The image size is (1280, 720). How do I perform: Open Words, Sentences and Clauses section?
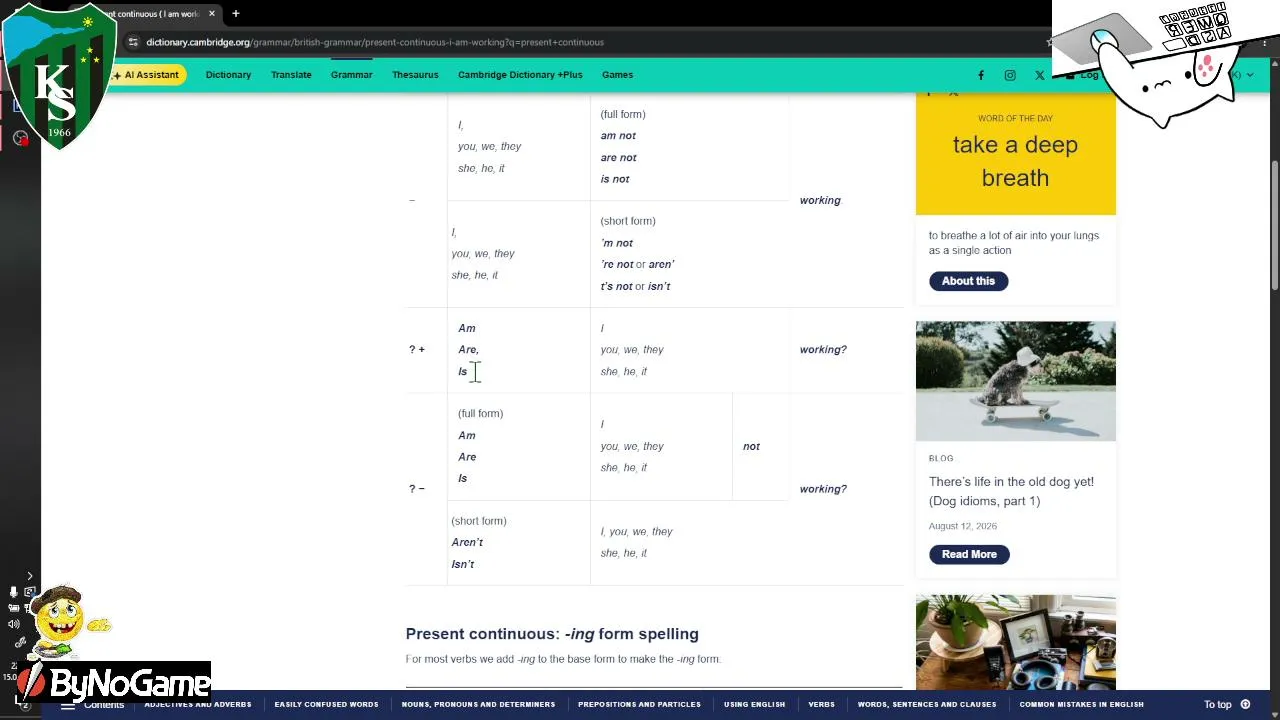(926, 704)
